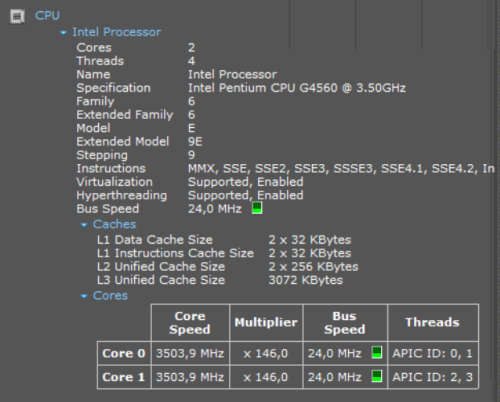Click the Instructions list MMX, SSE text
The image size is (500, 402).
pos(341,168)
